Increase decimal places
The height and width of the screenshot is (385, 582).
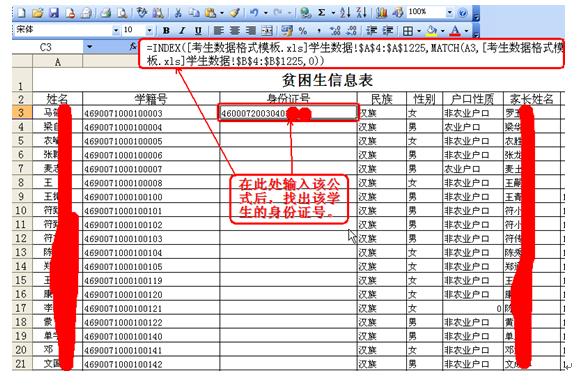[335, 31]
